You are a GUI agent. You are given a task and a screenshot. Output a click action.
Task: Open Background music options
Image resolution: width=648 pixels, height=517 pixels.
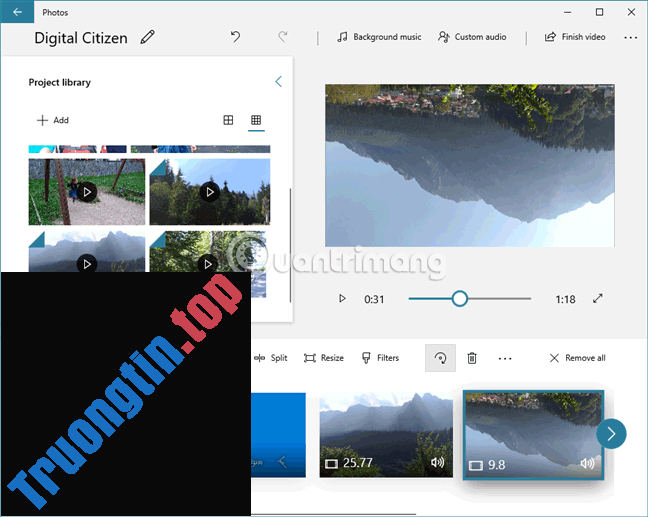click(x=379, y=37)
